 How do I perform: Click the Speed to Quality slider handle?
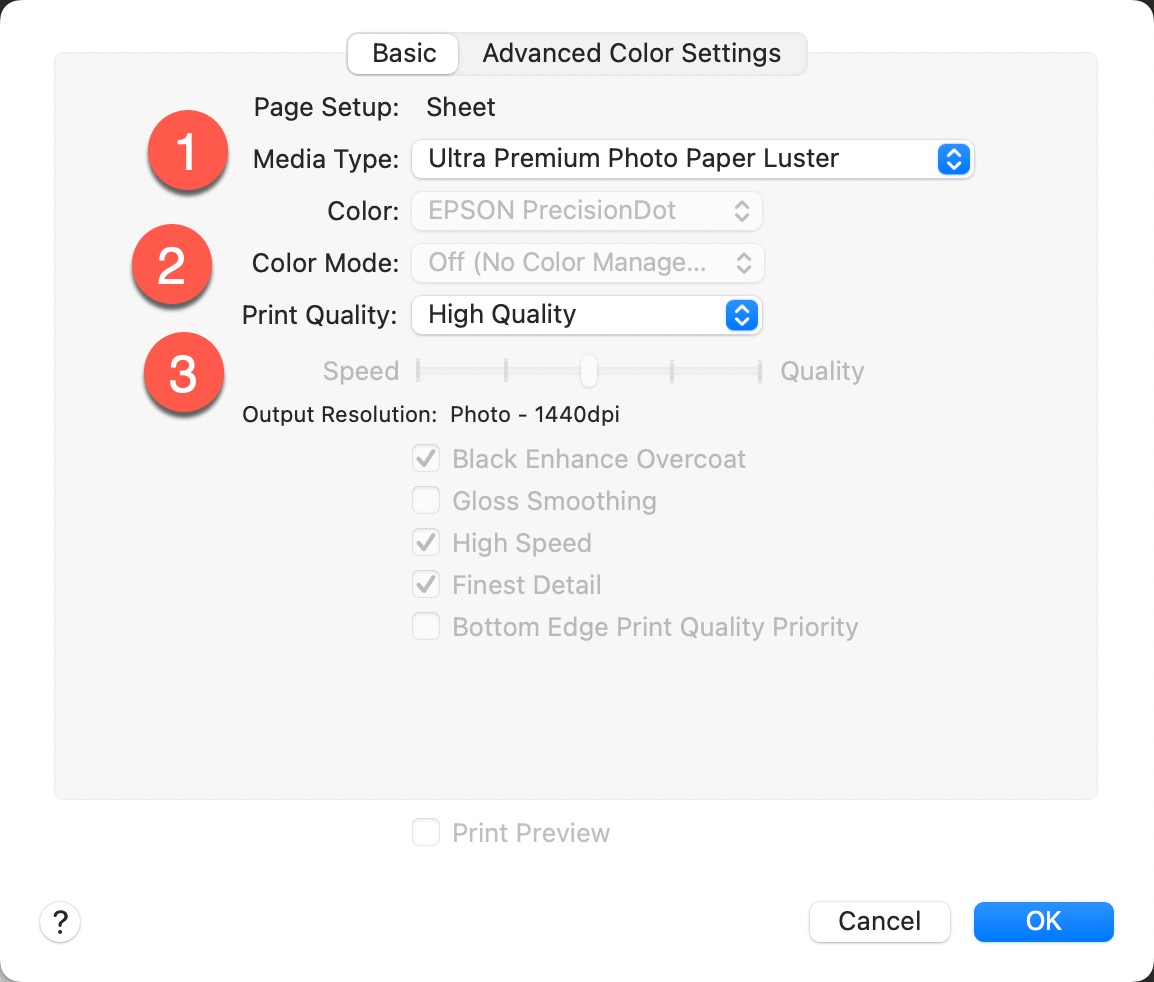589,371
